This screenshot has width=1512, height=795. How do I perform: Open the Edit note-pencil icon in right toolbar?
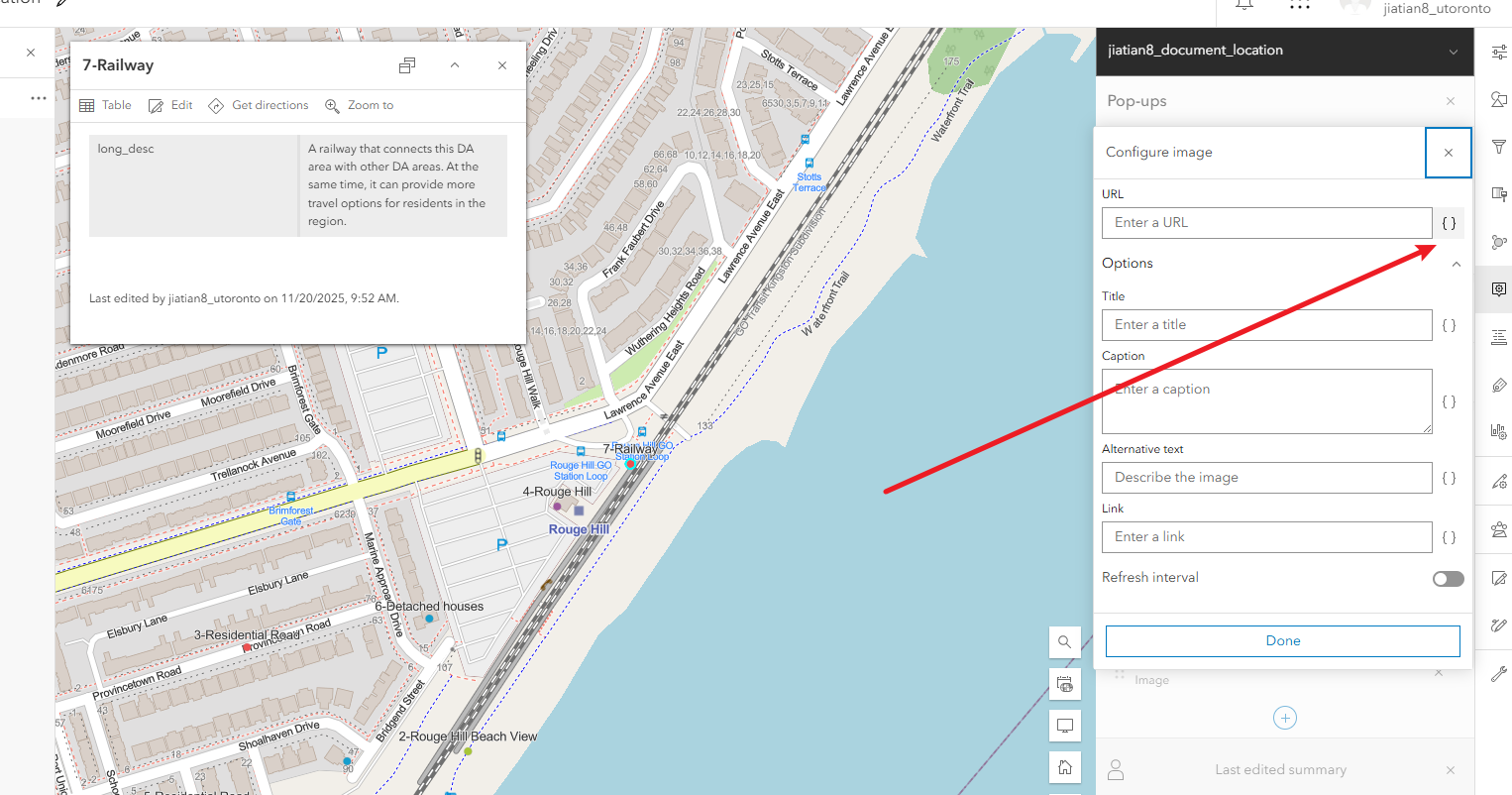coord(1499,577)
